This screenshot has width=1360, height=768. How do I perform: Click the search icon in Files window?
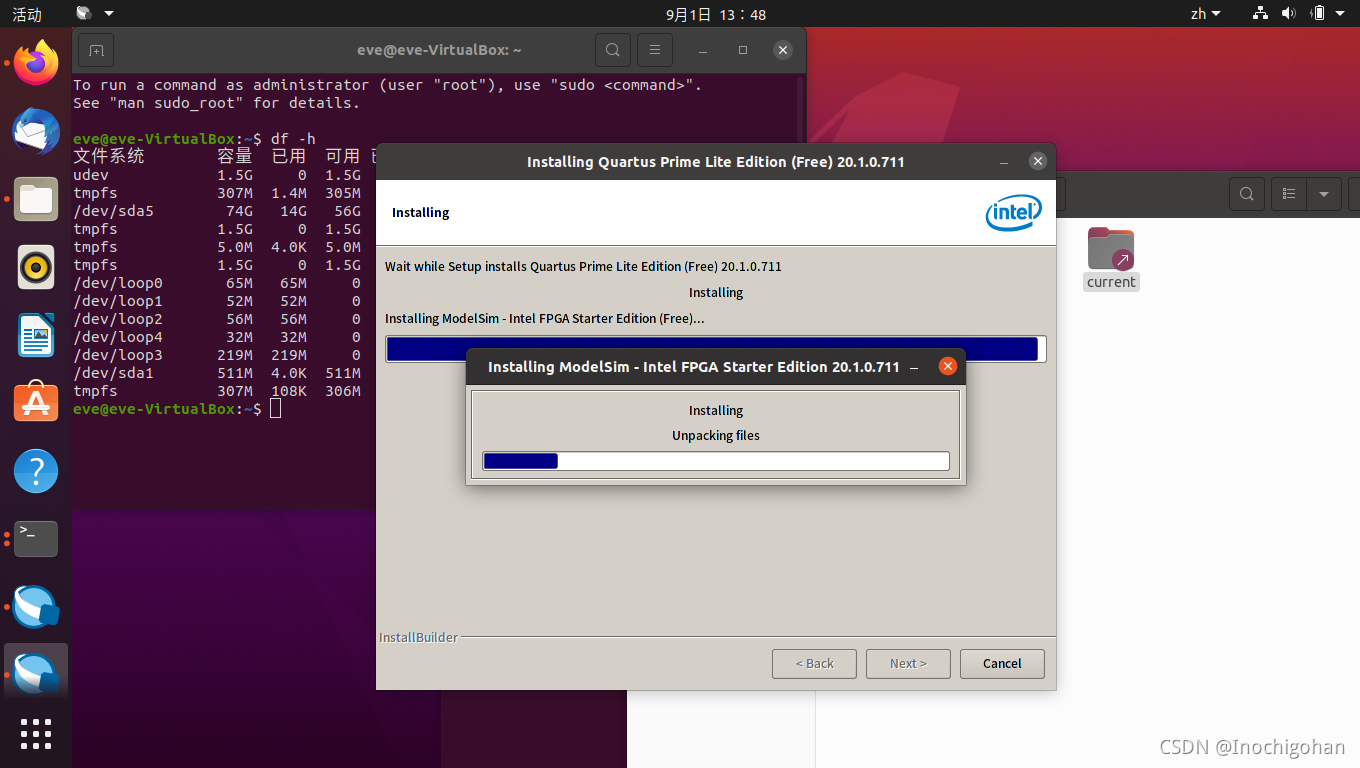(1247, 194)
